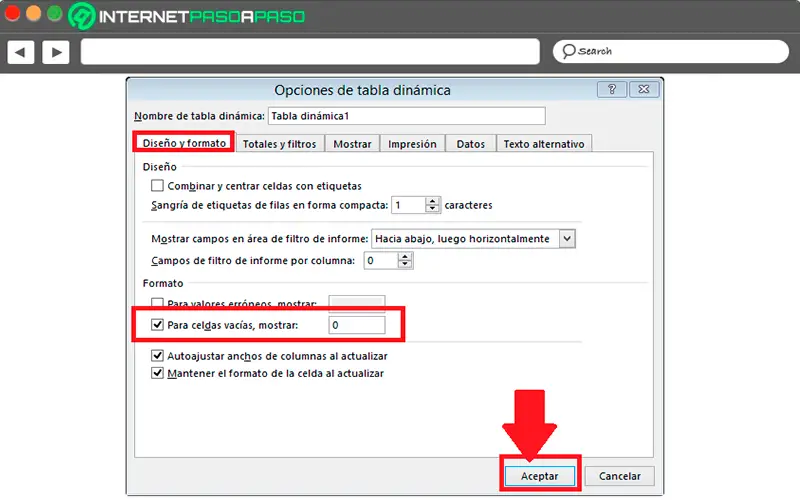Screen dimensions: 800x500
Task: Click the back arrow navigation button
Action: pyautogui.click(x=21, y=52)
